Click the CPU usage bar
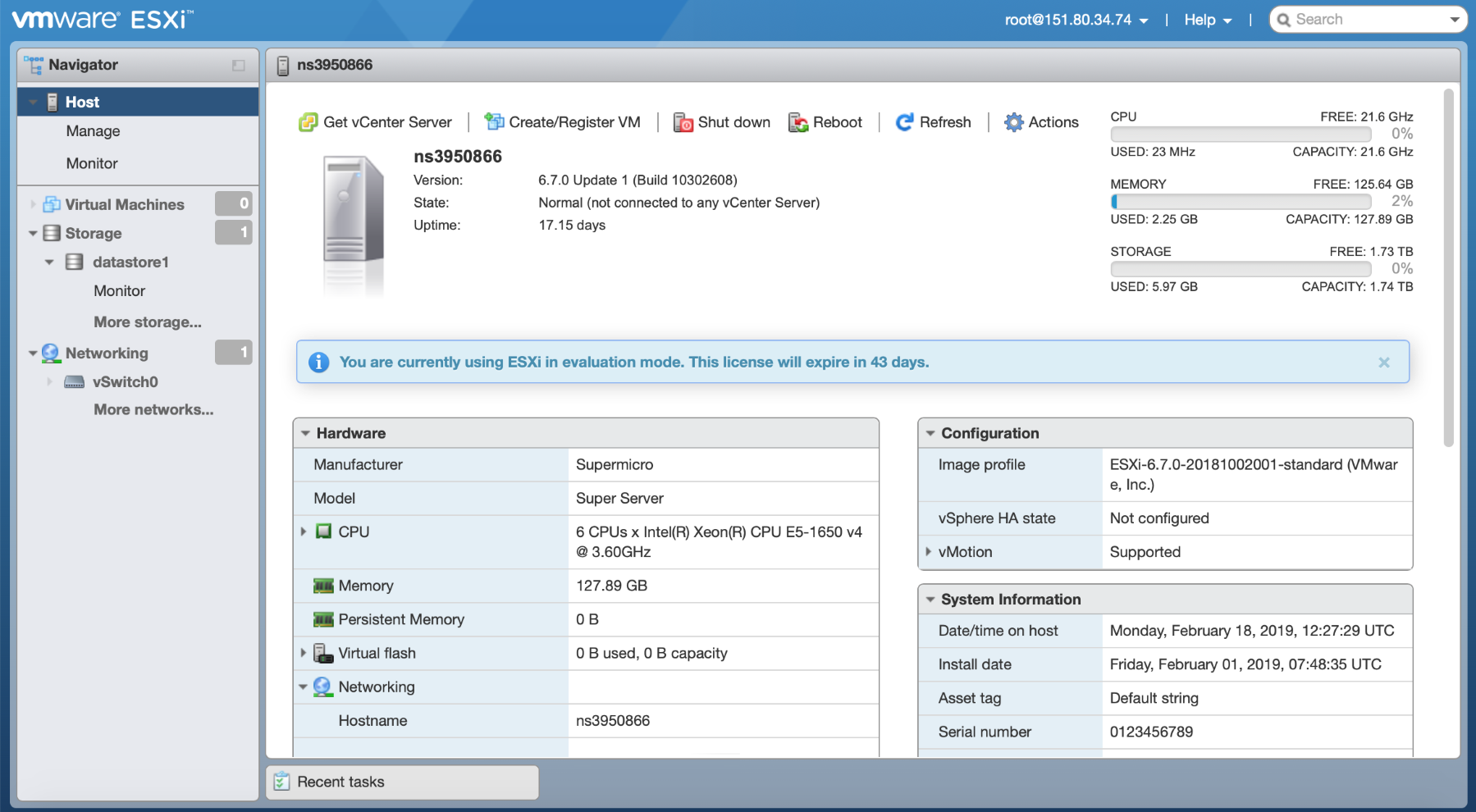This screenshot has width=1476, height=812. [x=1241, y=134]
